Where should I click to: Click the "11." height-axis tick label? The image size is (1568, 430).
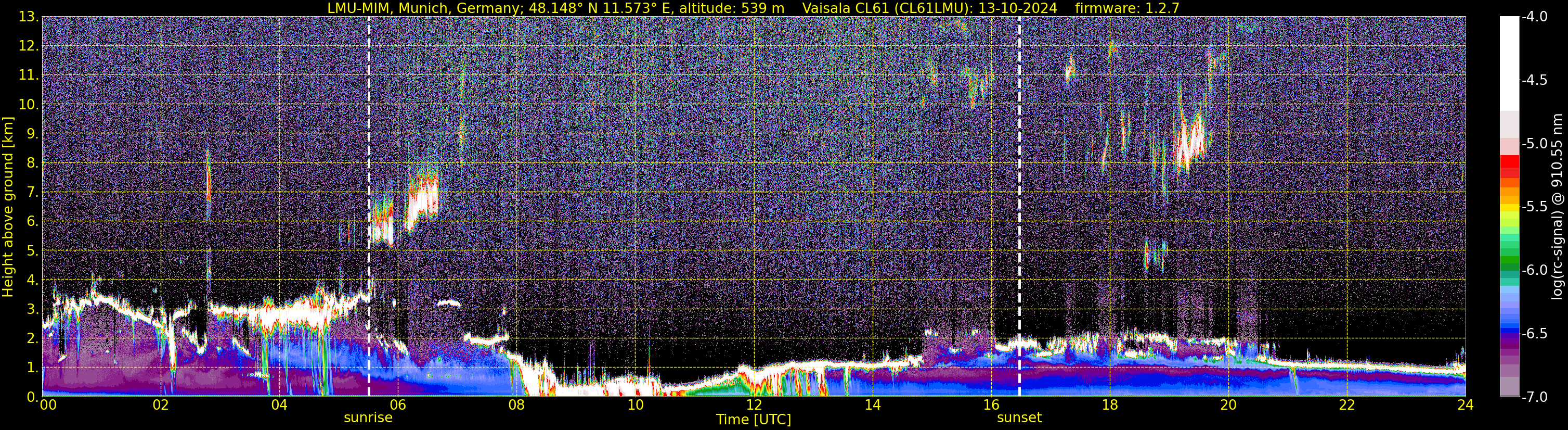click(28, 75)
